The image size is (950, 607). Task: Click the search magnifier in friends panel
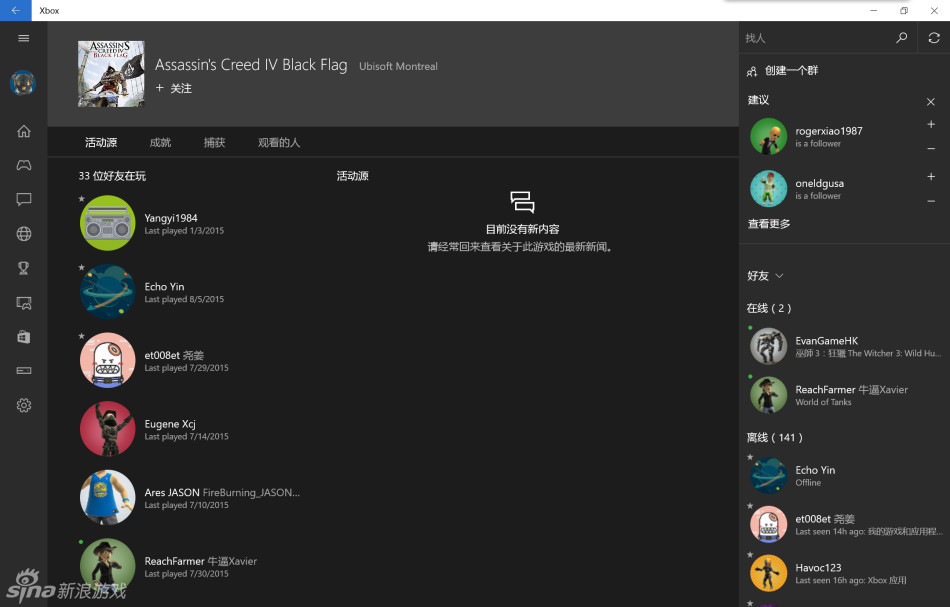[901, 38]
